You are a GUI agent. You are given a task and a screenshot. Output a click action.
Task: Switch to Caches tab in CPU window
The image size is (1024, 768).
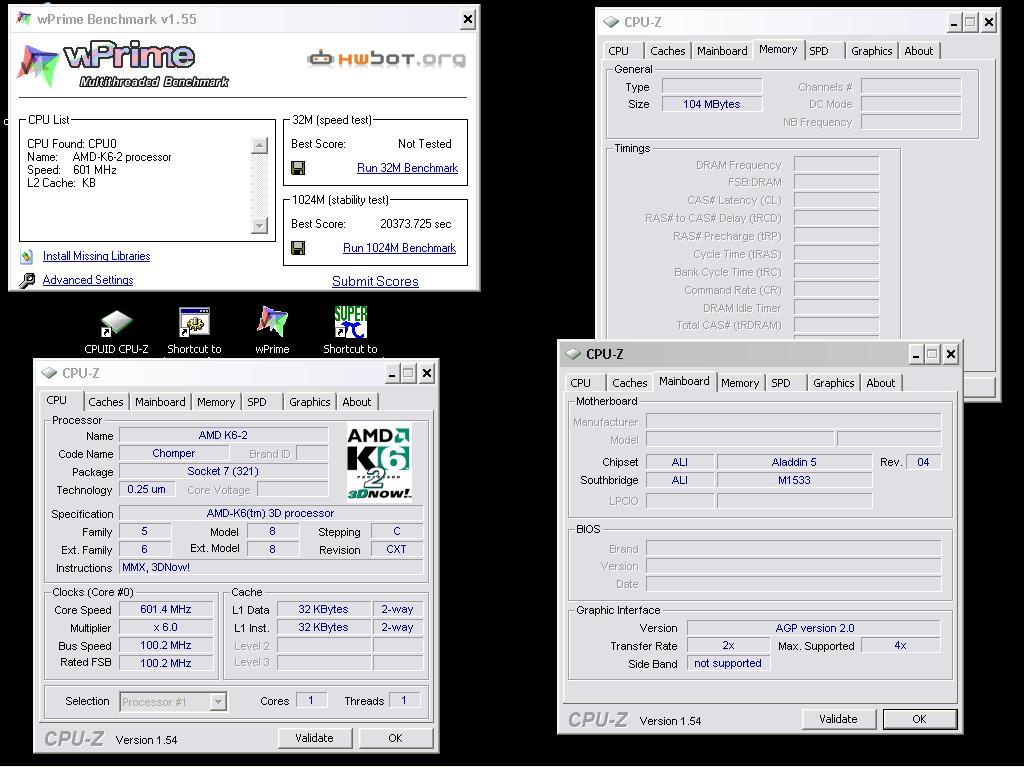tap(106, 402)
